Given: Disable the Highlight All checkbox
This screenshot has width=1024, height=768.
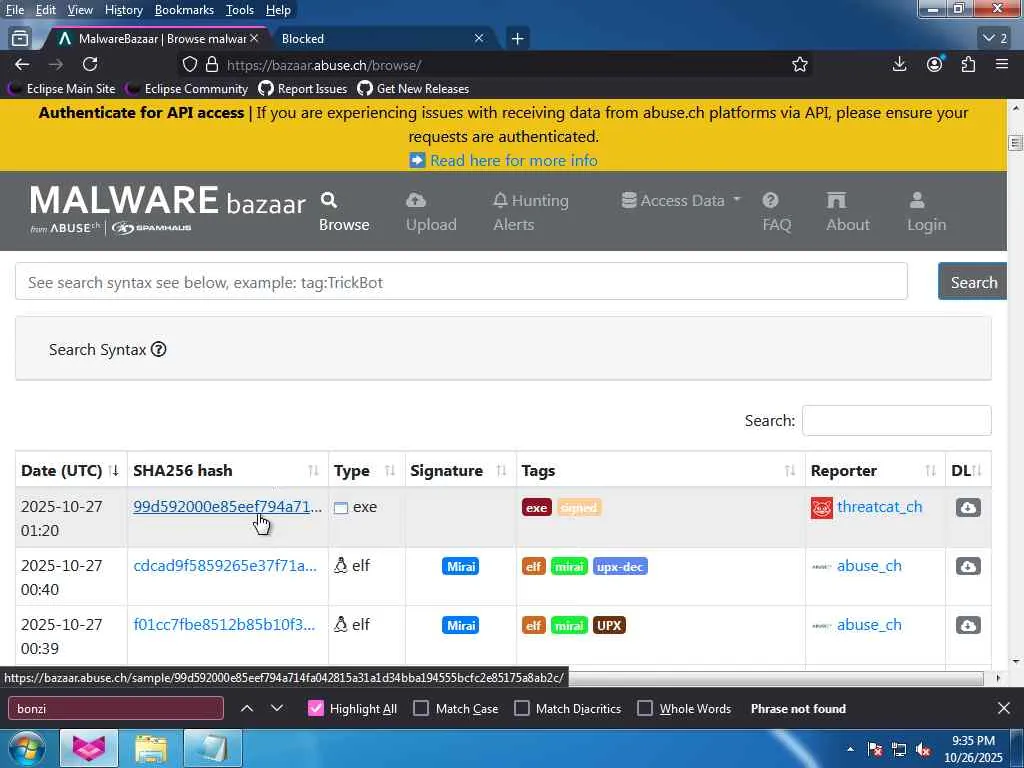Looking at the screenshot, I should coord(315,708).
